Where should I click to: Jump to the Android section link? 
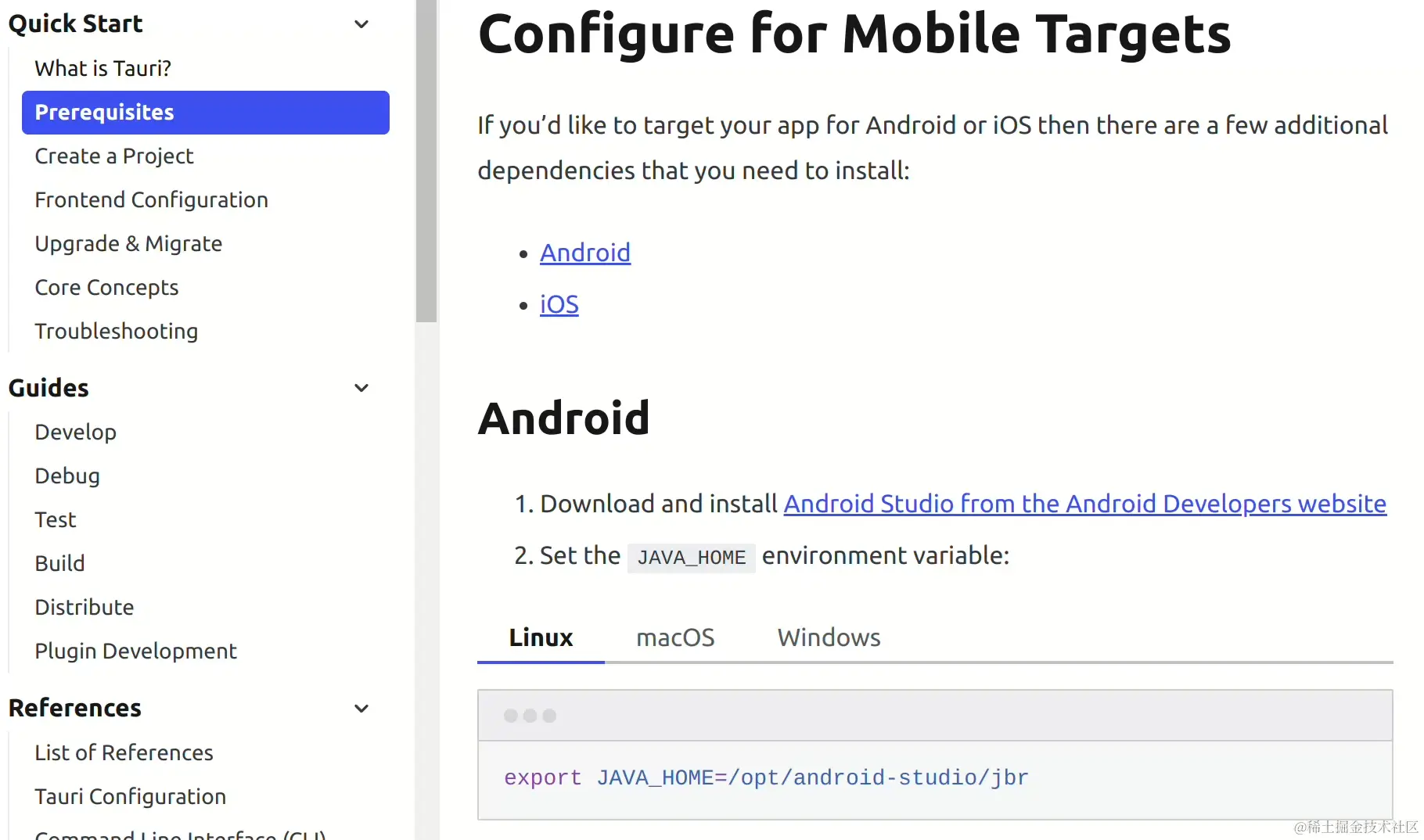point(585,253)
